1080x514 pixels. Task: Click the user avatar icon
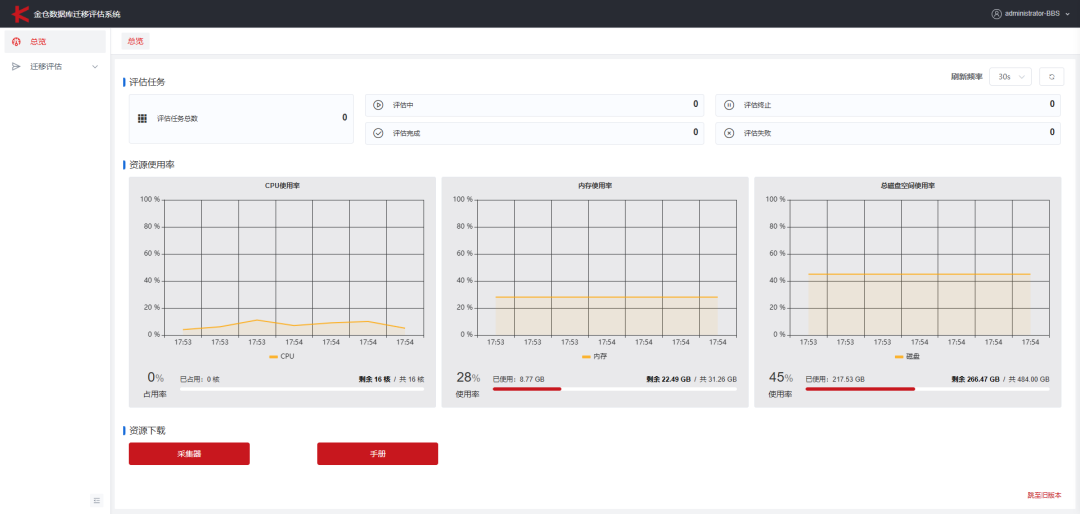tap(996, 14)
